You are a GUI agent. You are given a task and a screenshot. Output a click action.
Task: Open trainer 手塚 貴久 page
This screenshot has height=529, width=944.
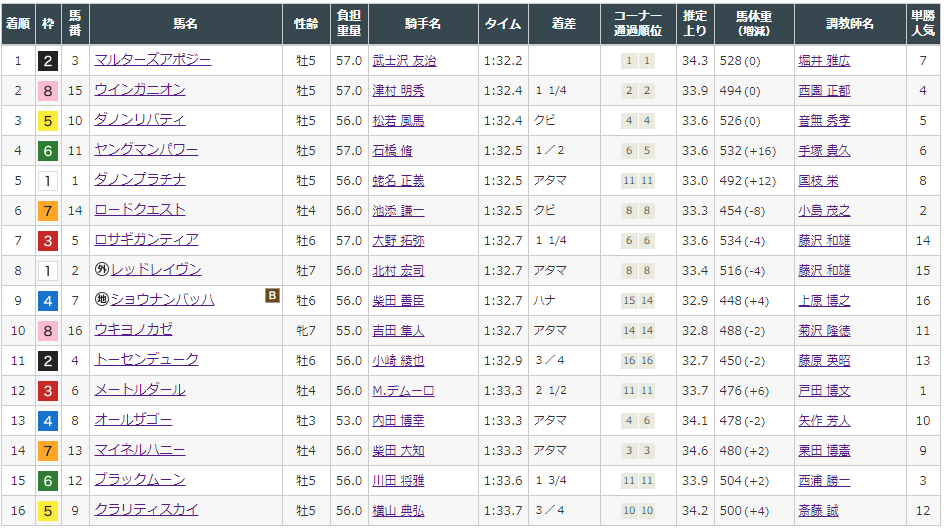coord(824,151)
